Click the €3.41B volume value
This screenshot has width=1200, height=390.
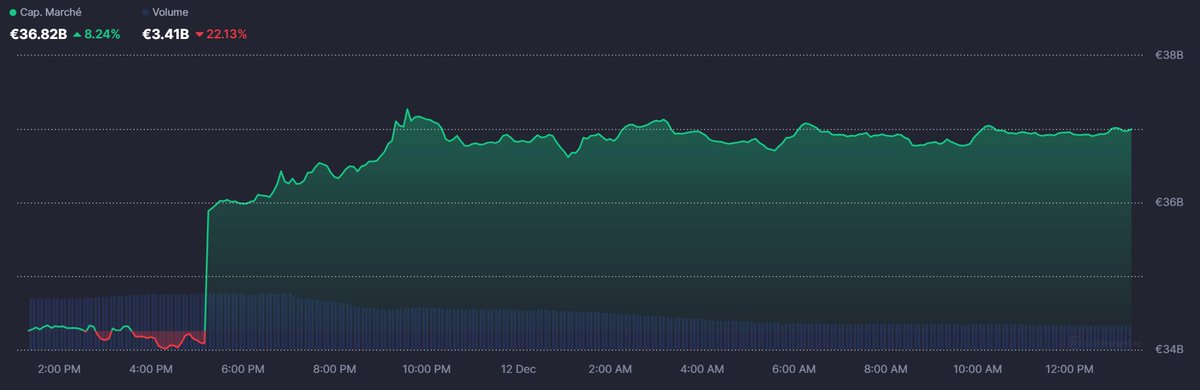click(166, 34)
